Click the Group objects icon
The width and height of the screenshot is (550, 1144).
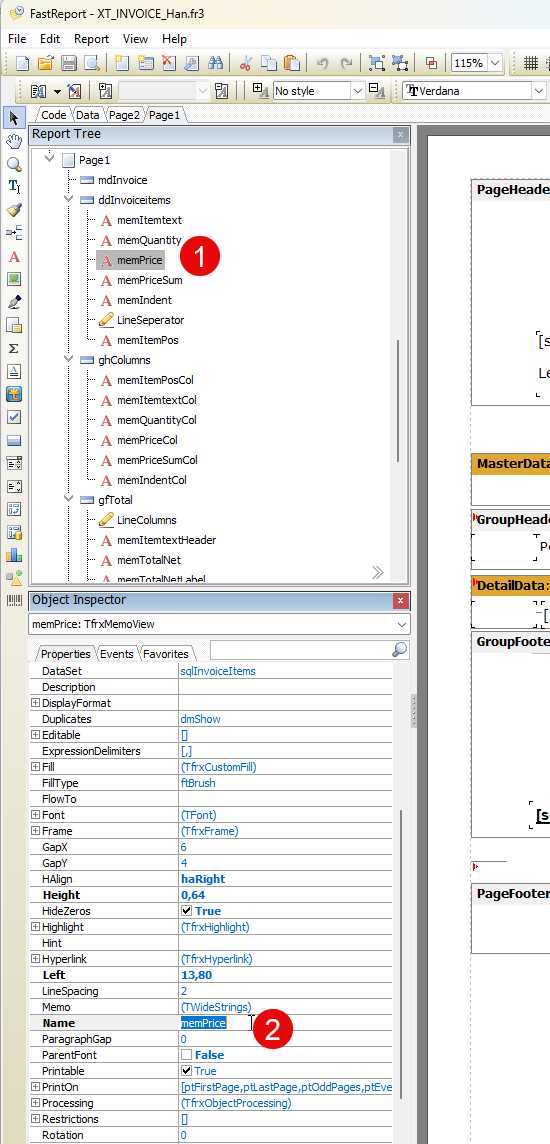[376, 63]
